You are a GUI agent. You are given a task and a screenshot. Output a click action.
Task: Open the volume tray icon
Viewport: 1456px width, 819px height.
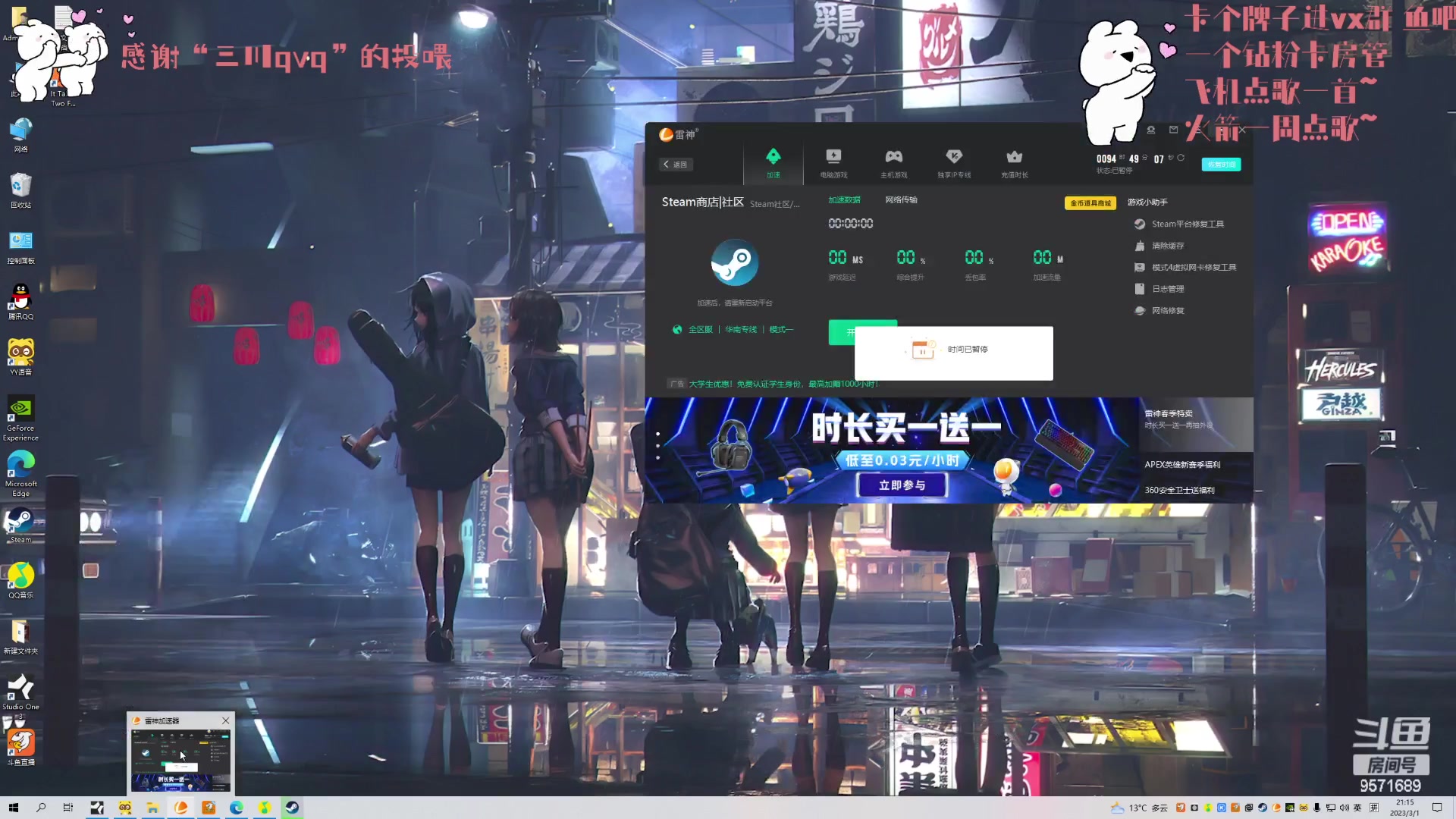1345,808
